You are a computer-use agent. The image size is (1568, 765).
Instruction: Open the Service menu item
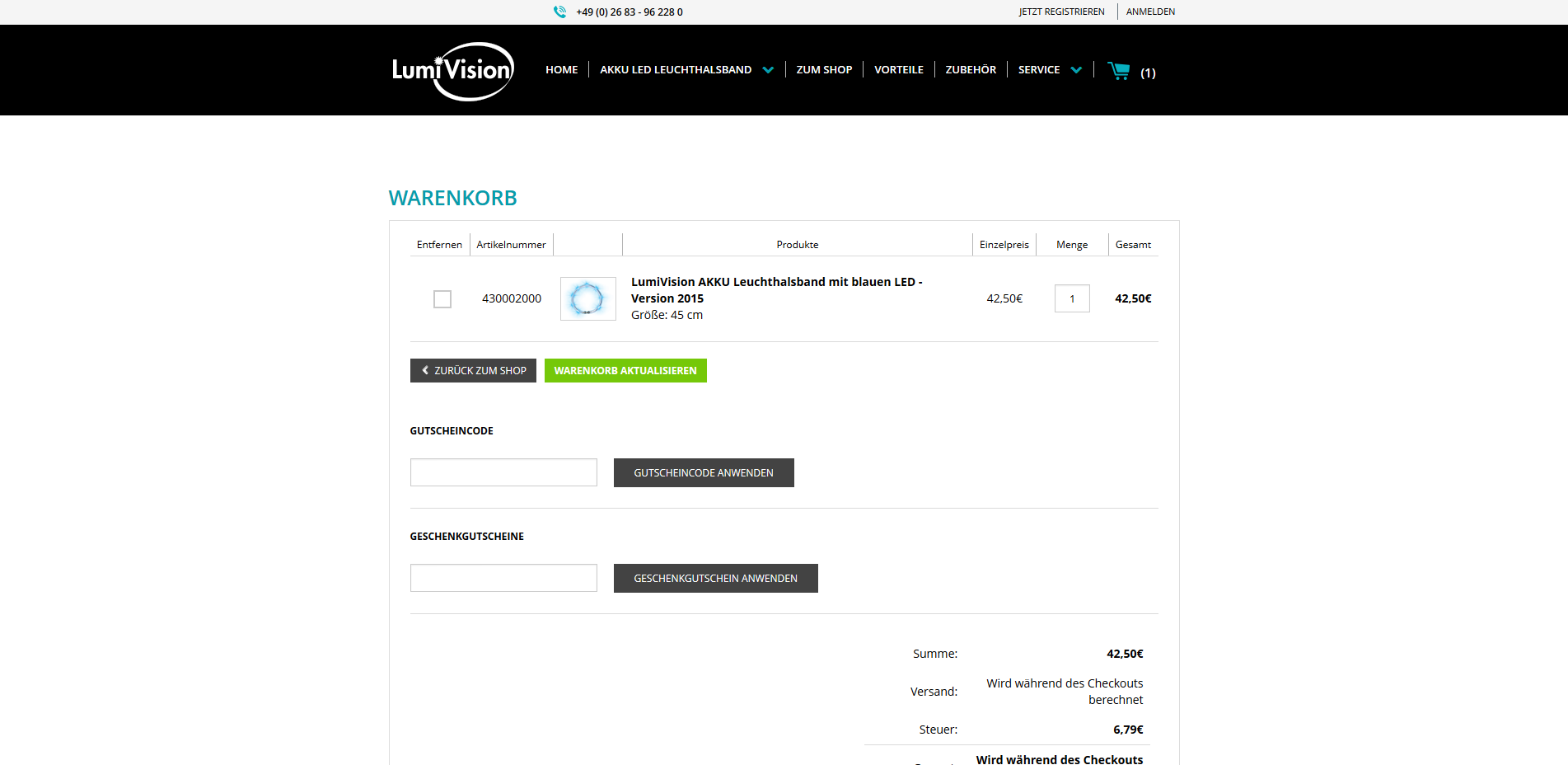[1039, 70]
